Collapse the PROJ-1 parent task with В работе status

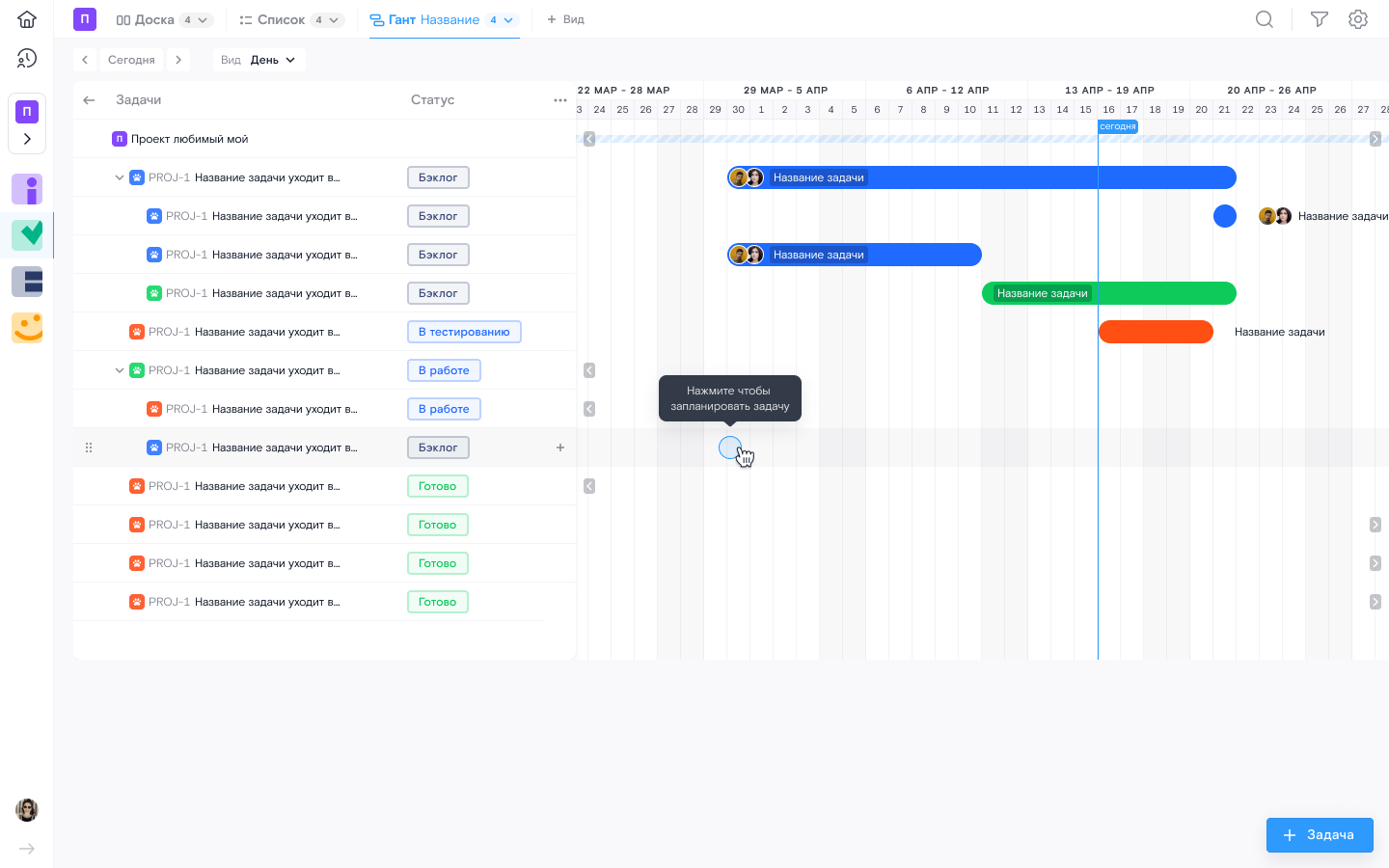click(120, 370)
